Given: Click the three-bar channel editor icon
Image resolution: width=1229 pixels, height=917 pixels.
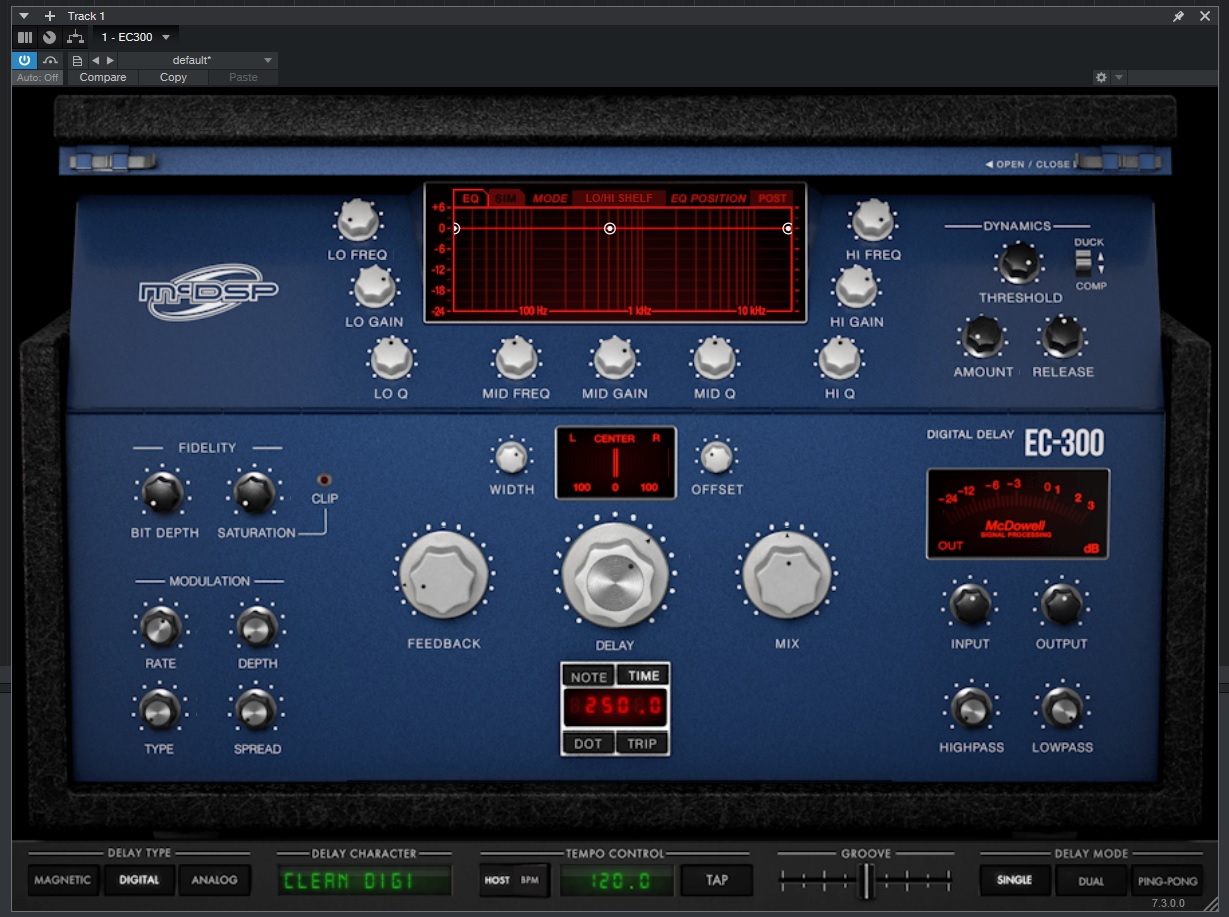Looking at the screenshot, I should [26, 37].
